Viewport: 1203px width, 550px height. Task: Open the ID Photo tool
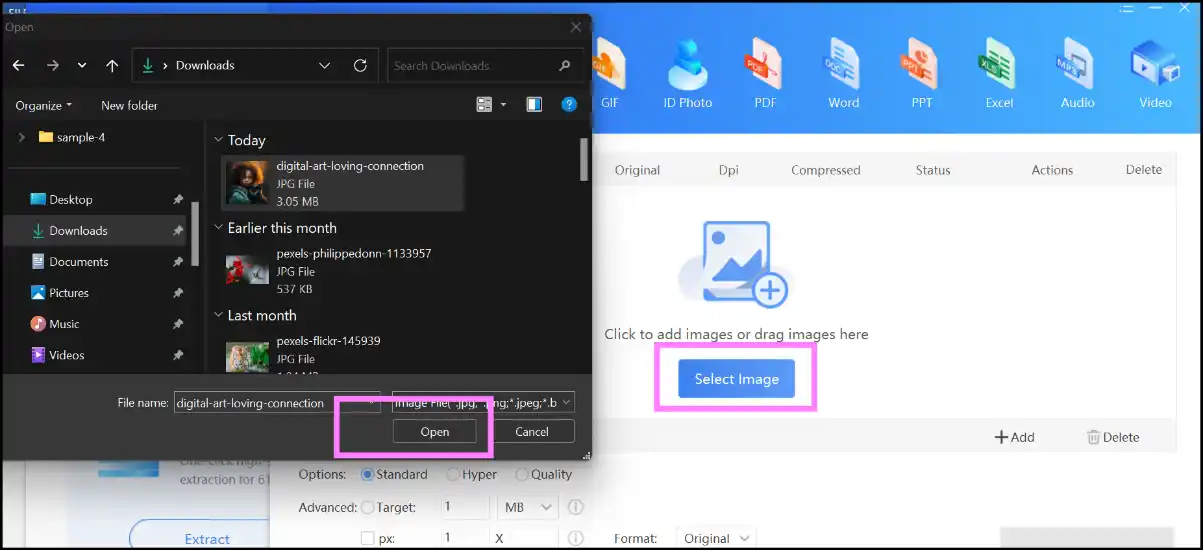click(687, 73)
